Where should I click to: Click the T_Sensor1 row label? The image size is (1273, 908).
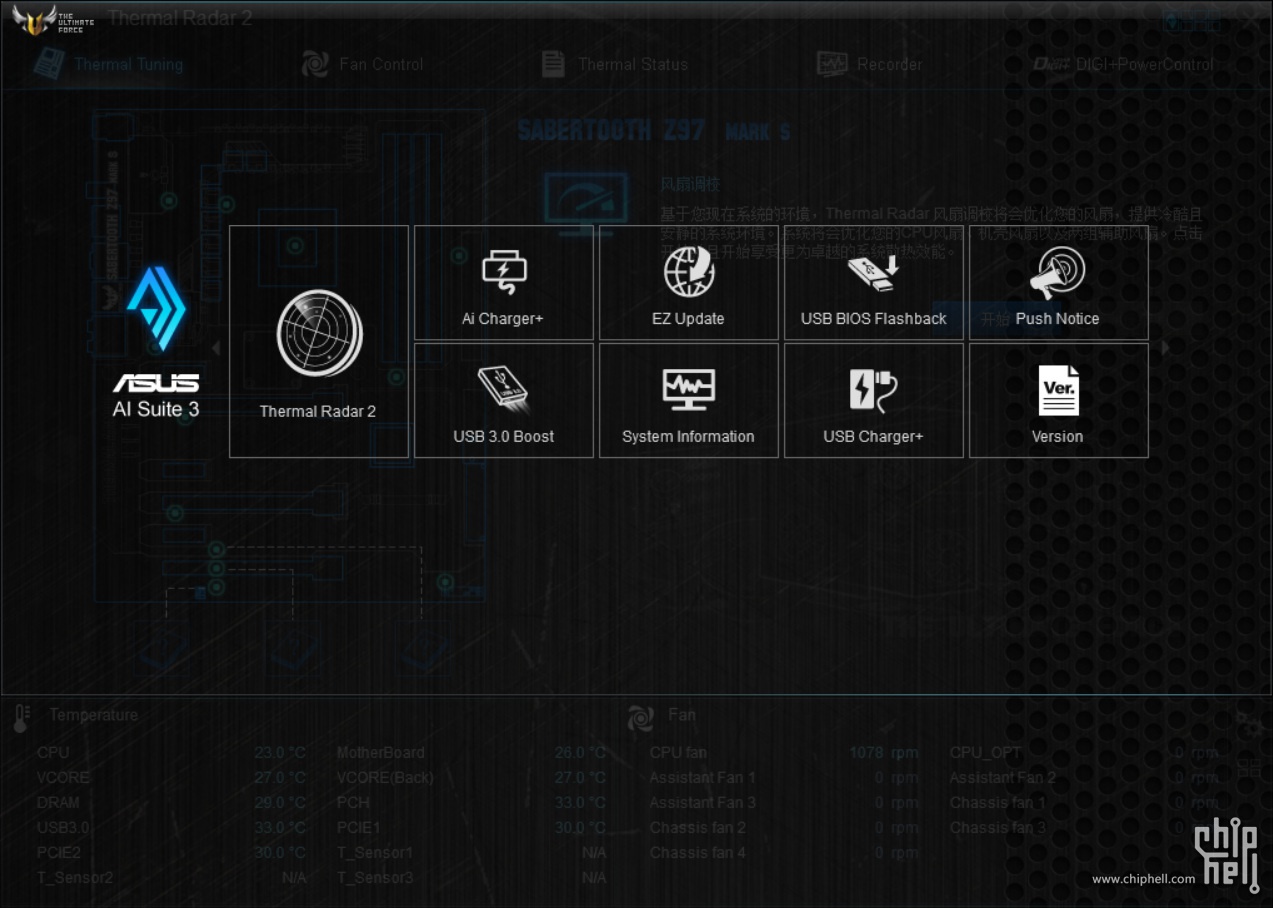point(375,852)
